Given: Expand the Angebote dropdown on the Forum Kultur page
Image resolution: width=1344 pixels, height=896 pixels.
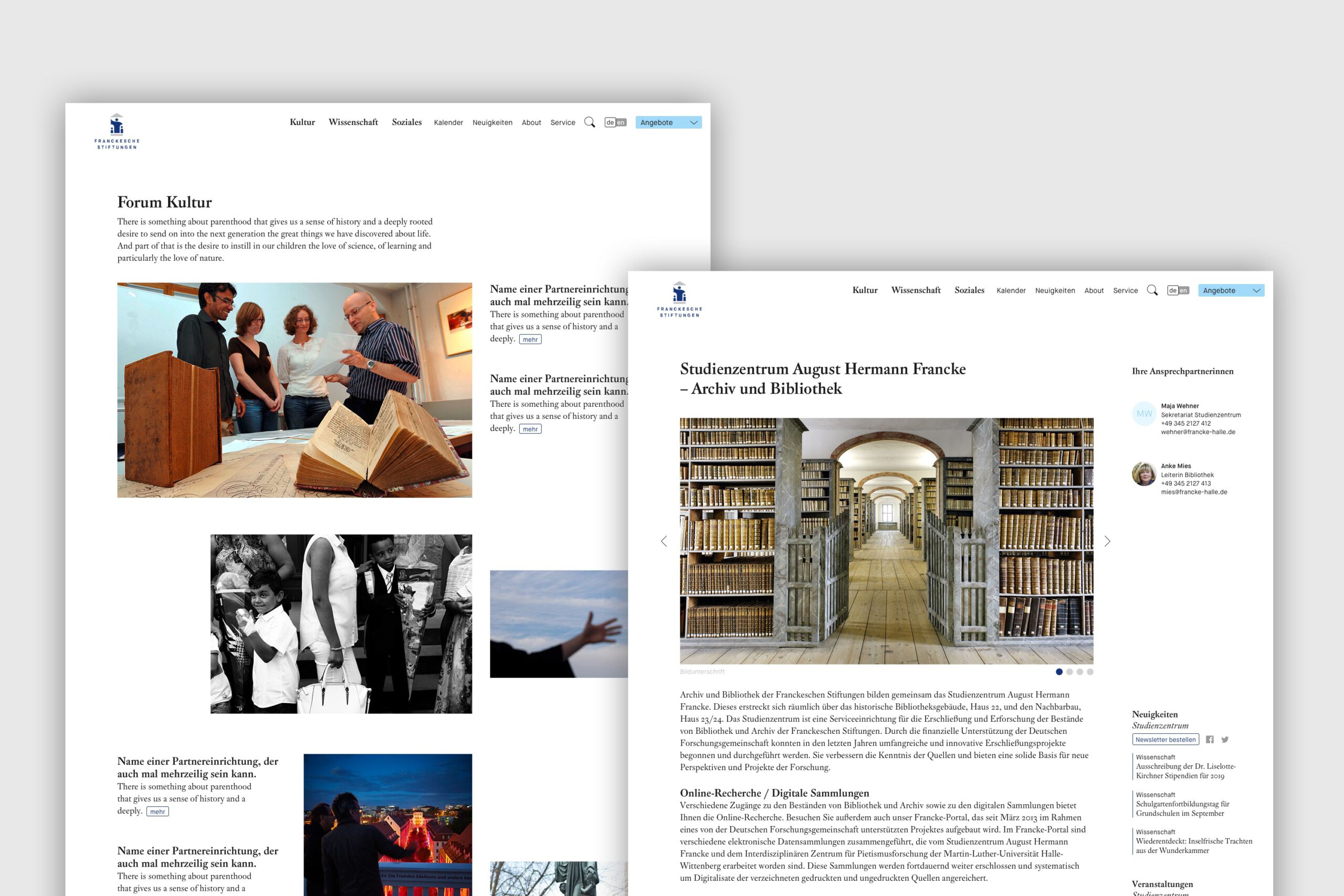Looking at the screenshot, I should (668, 122).
